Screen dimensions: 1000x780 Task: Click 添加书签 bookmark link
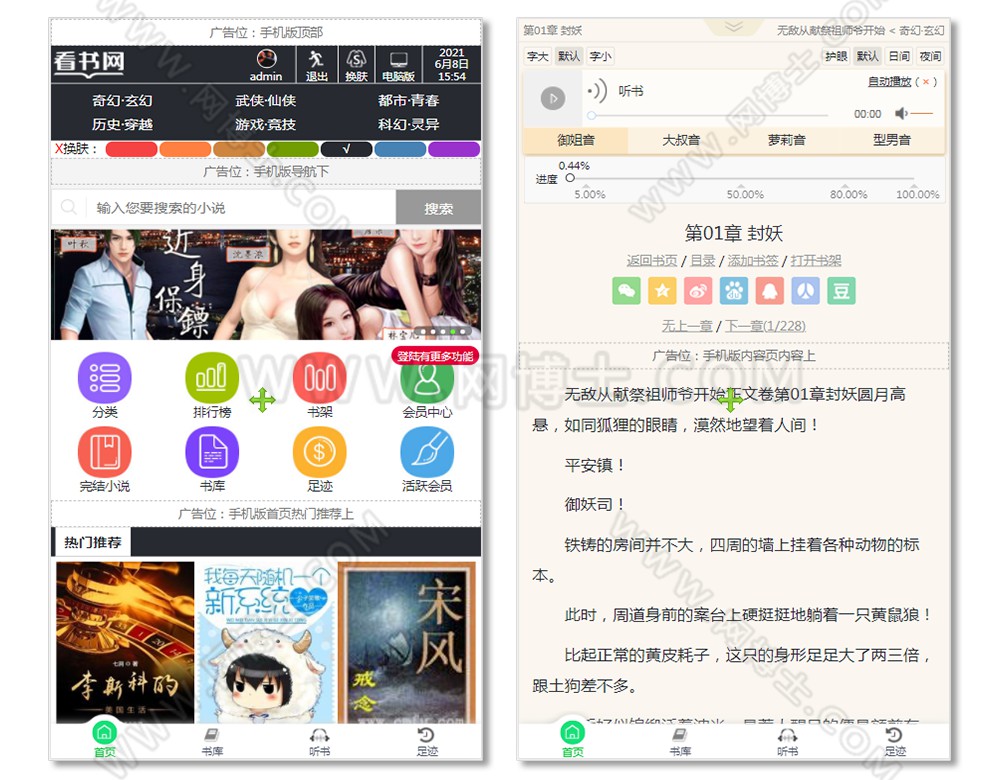tap(753, 260)
